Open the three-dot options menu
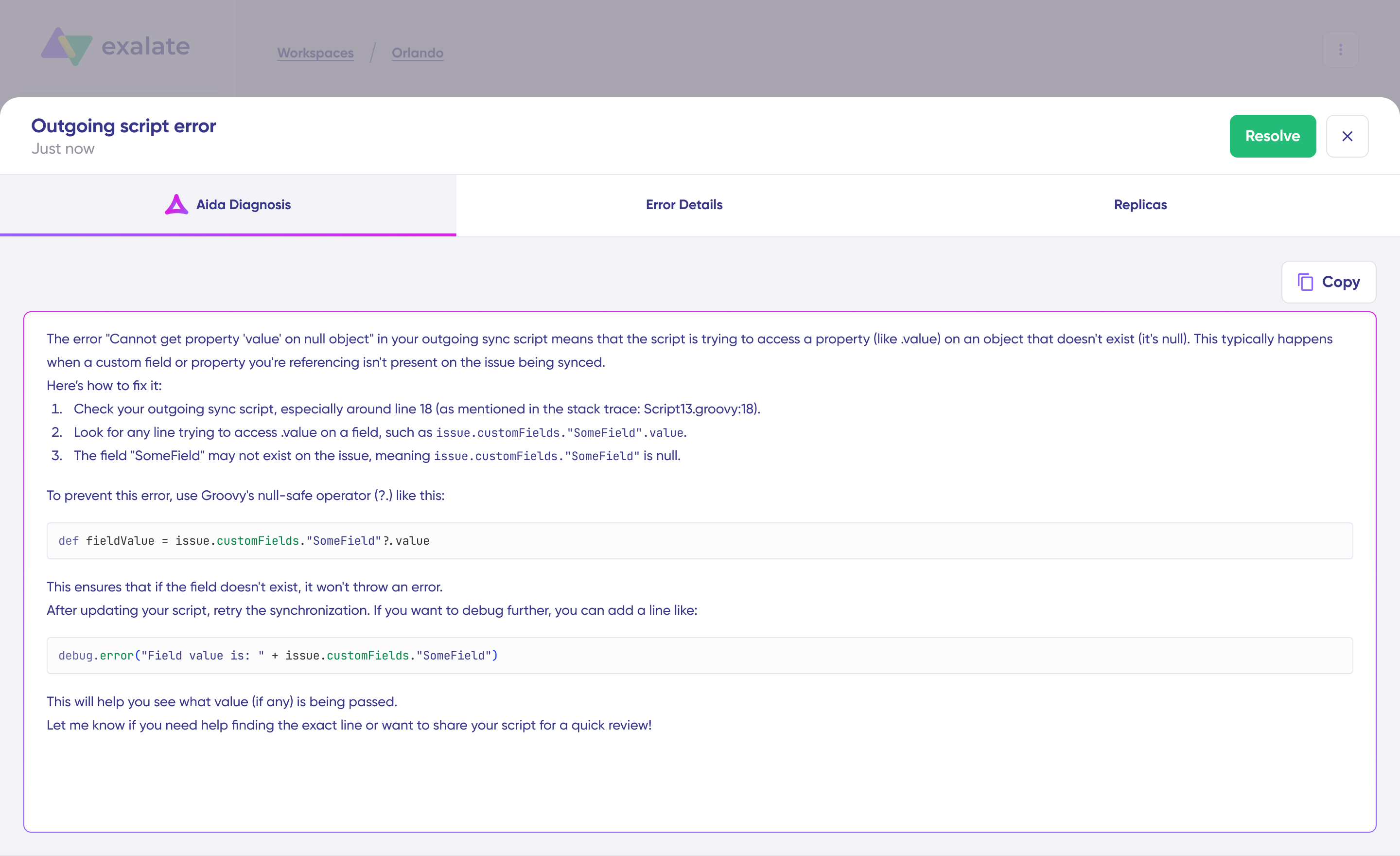The width and height of the screenshot is (1400, 856). tap(1340, 50)
